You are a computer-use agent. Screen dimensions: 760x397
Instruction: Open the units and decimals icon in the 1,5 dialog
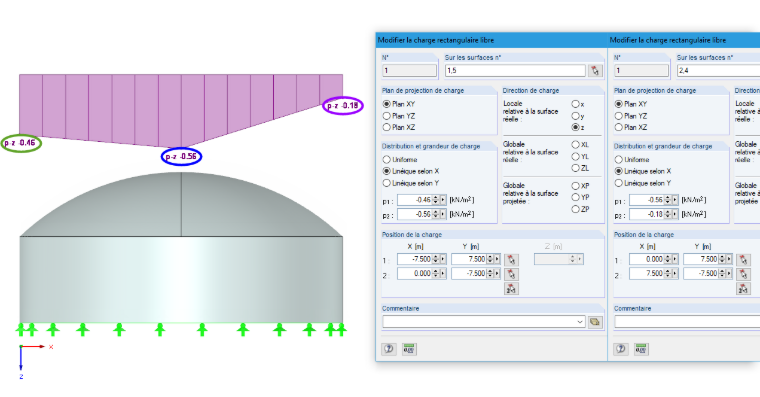tap(409, 349)
